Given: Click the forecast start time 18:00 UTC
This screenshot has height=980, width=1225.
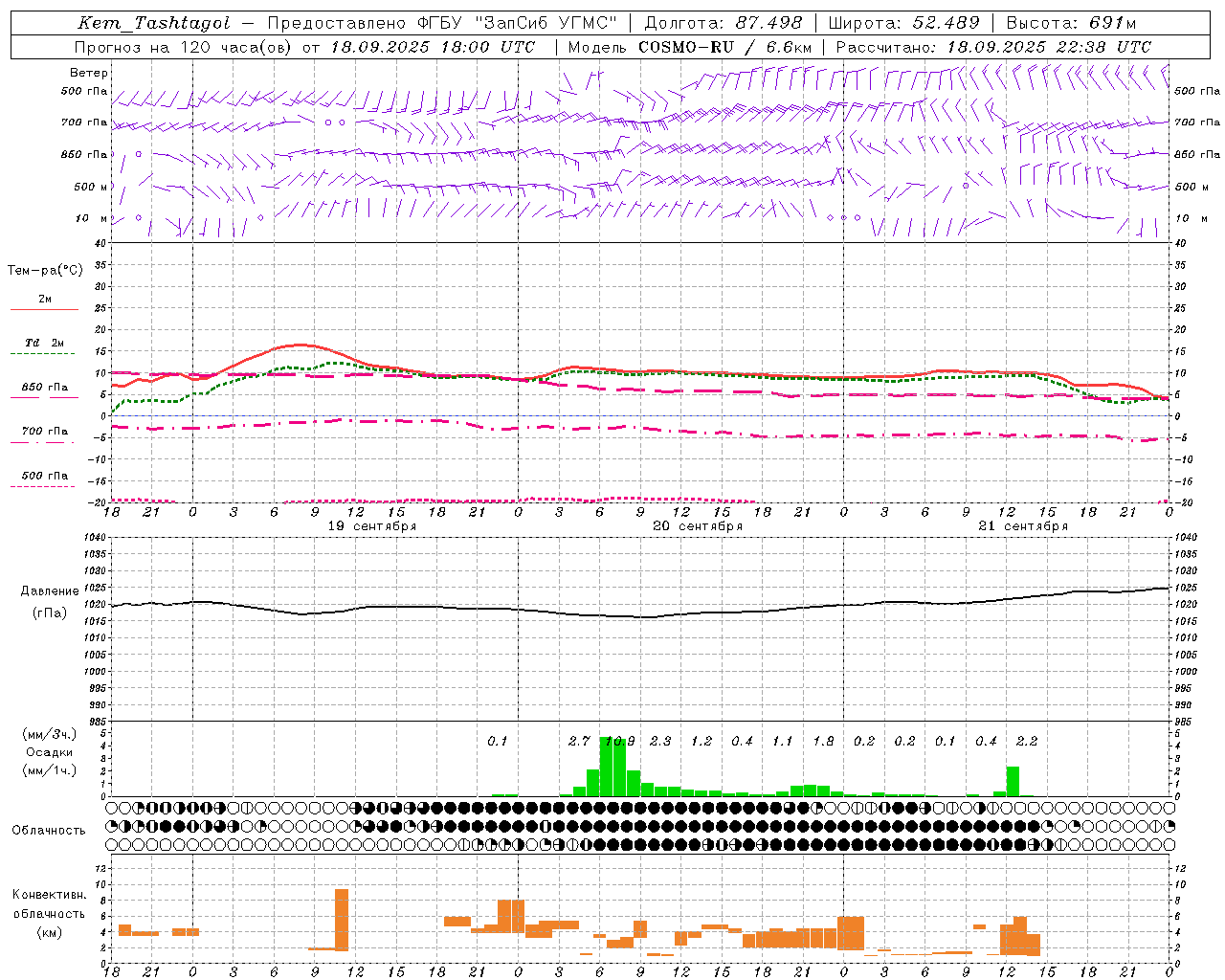Looking at the screenshot, I should click(x=489, y=47).
